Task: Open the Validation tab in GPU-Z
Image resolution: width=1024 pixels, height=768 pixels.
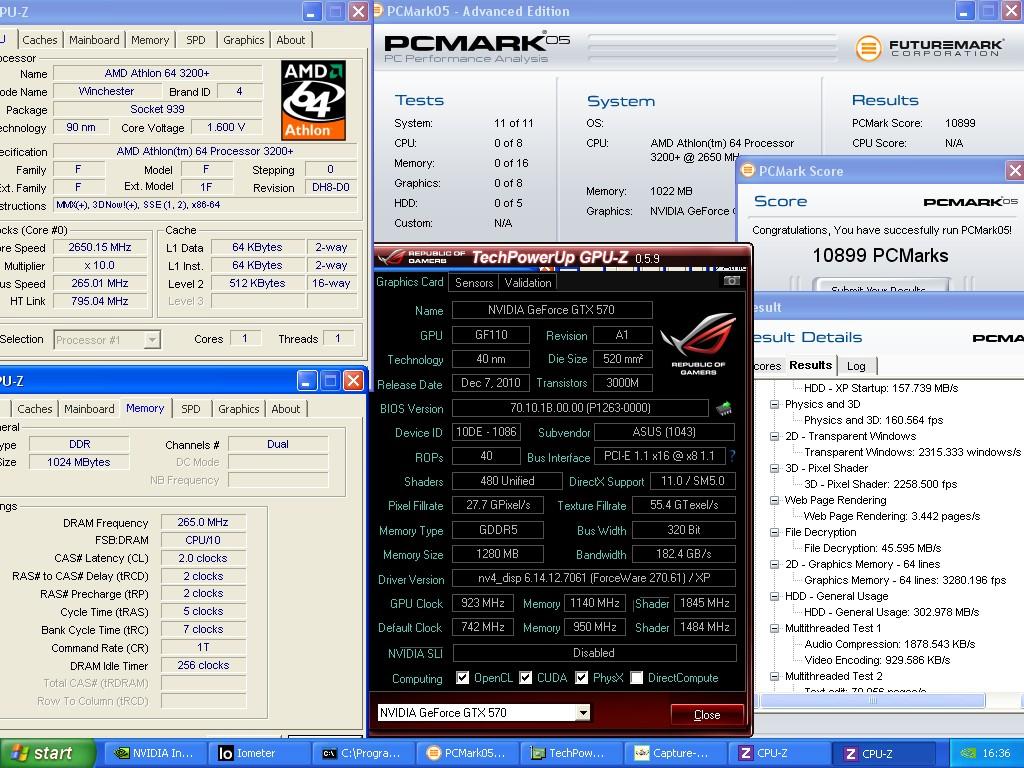Action: pyautogui.click(x=528, y=283)
